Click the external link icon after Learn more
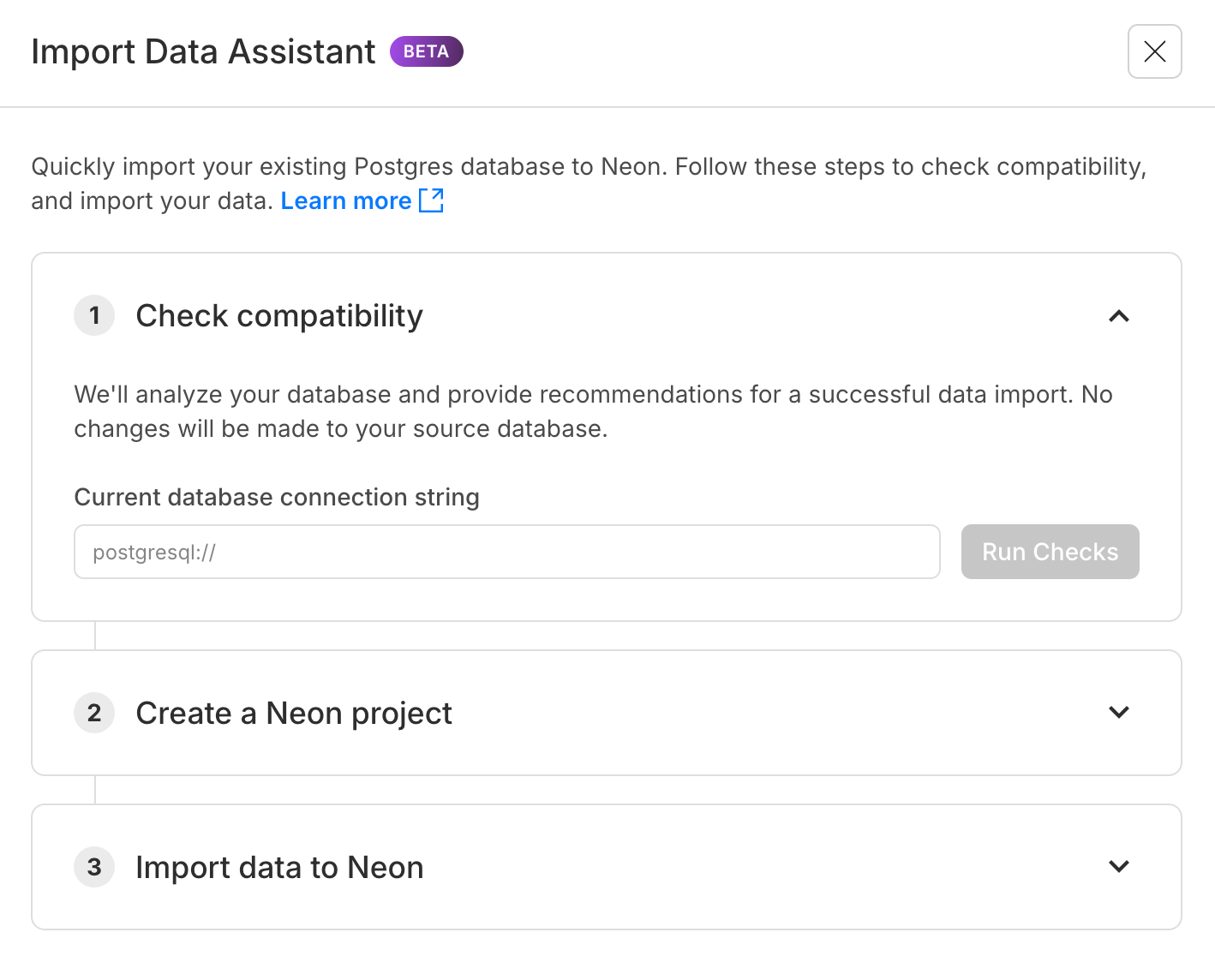The height and width of the screenshot is (980, 1215). tap(431, 200)
